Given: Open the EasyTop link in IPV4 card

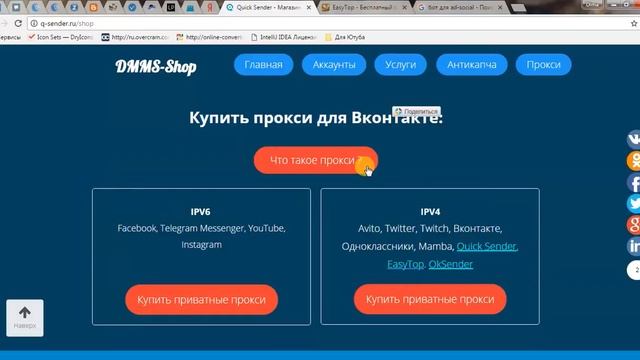Looking at the screenshot, I should point(405,264).
